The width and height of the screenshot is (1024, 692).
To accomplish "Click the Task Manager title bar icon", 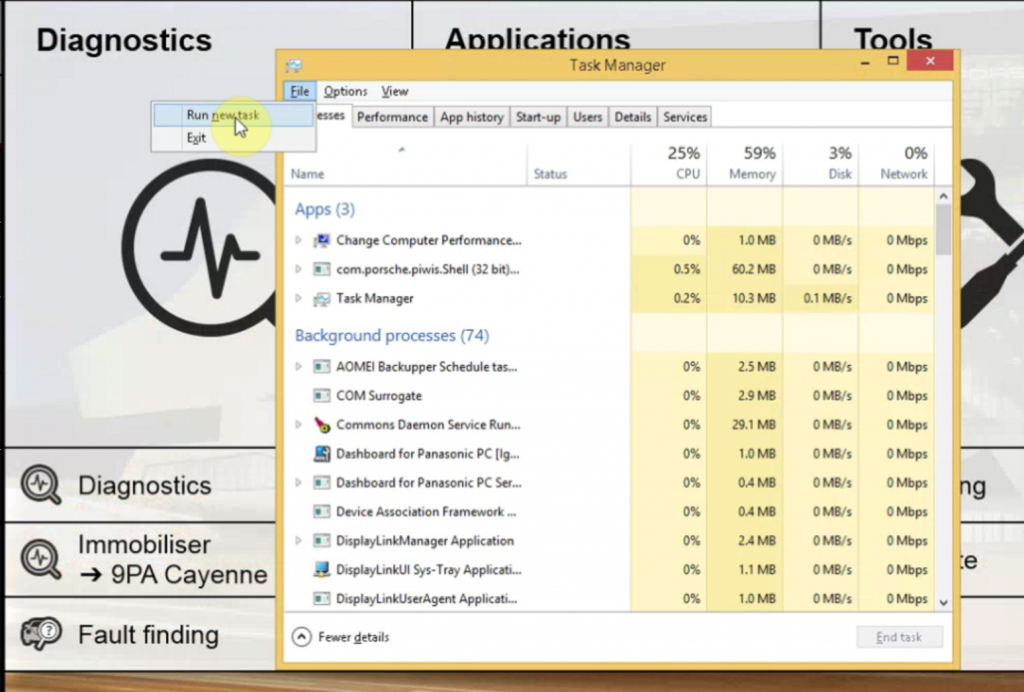I will (x=294, y=65).
